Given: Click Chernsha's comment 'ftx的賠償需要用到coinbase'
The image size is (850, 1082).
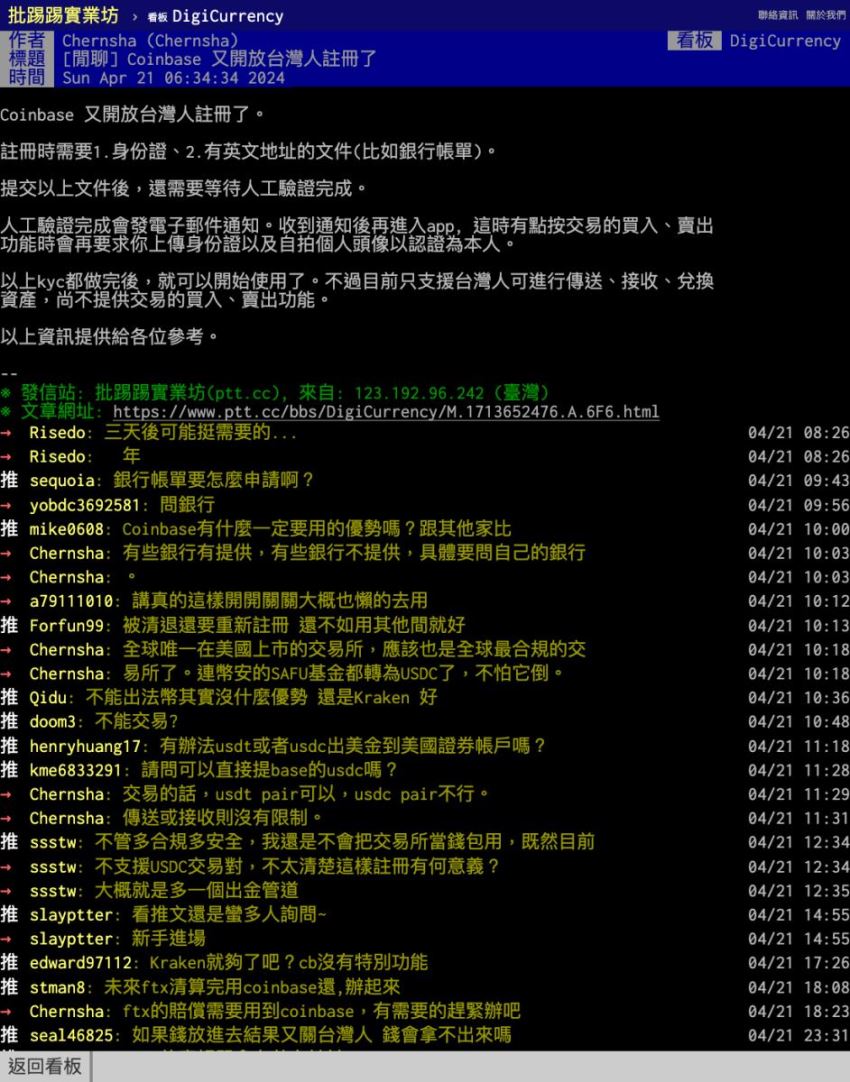Looking at the screenshot, I should 321,1012.
